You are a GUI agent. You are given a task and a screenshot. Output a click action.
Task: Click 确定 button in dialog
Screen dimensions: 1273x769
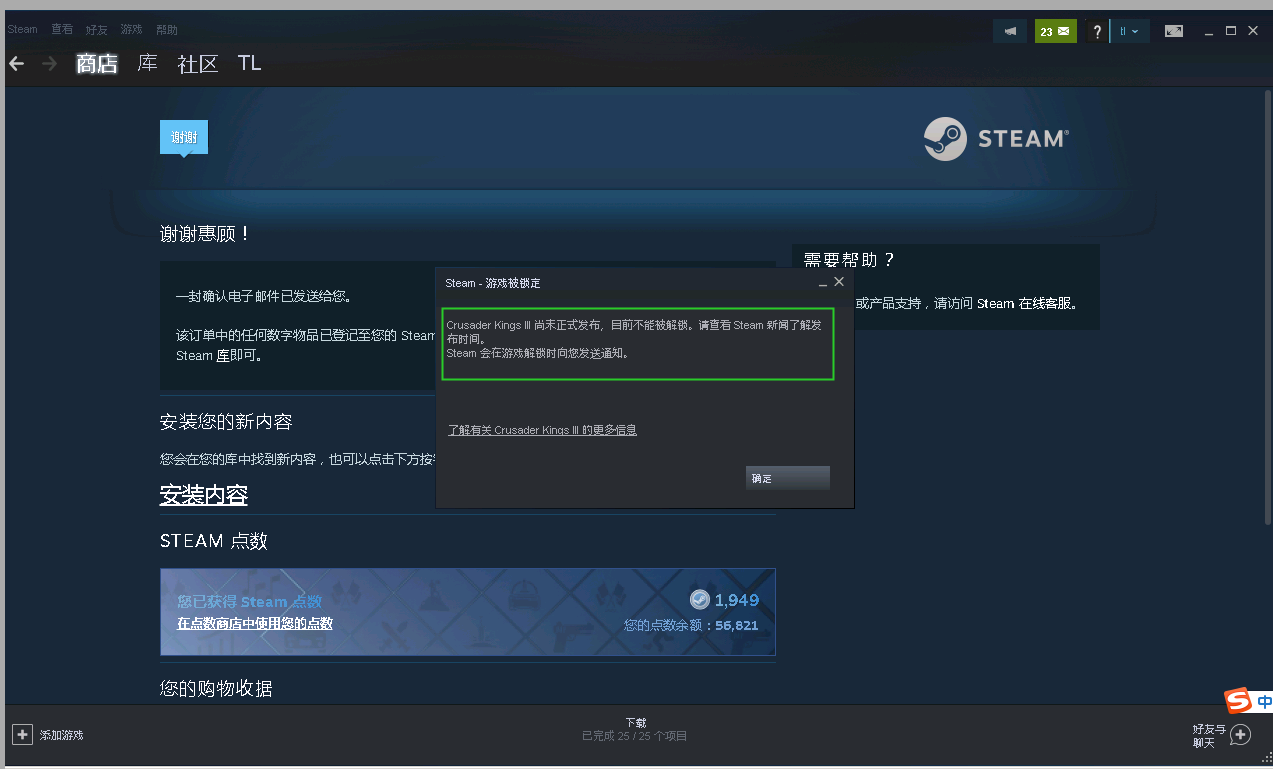point(788,478)
